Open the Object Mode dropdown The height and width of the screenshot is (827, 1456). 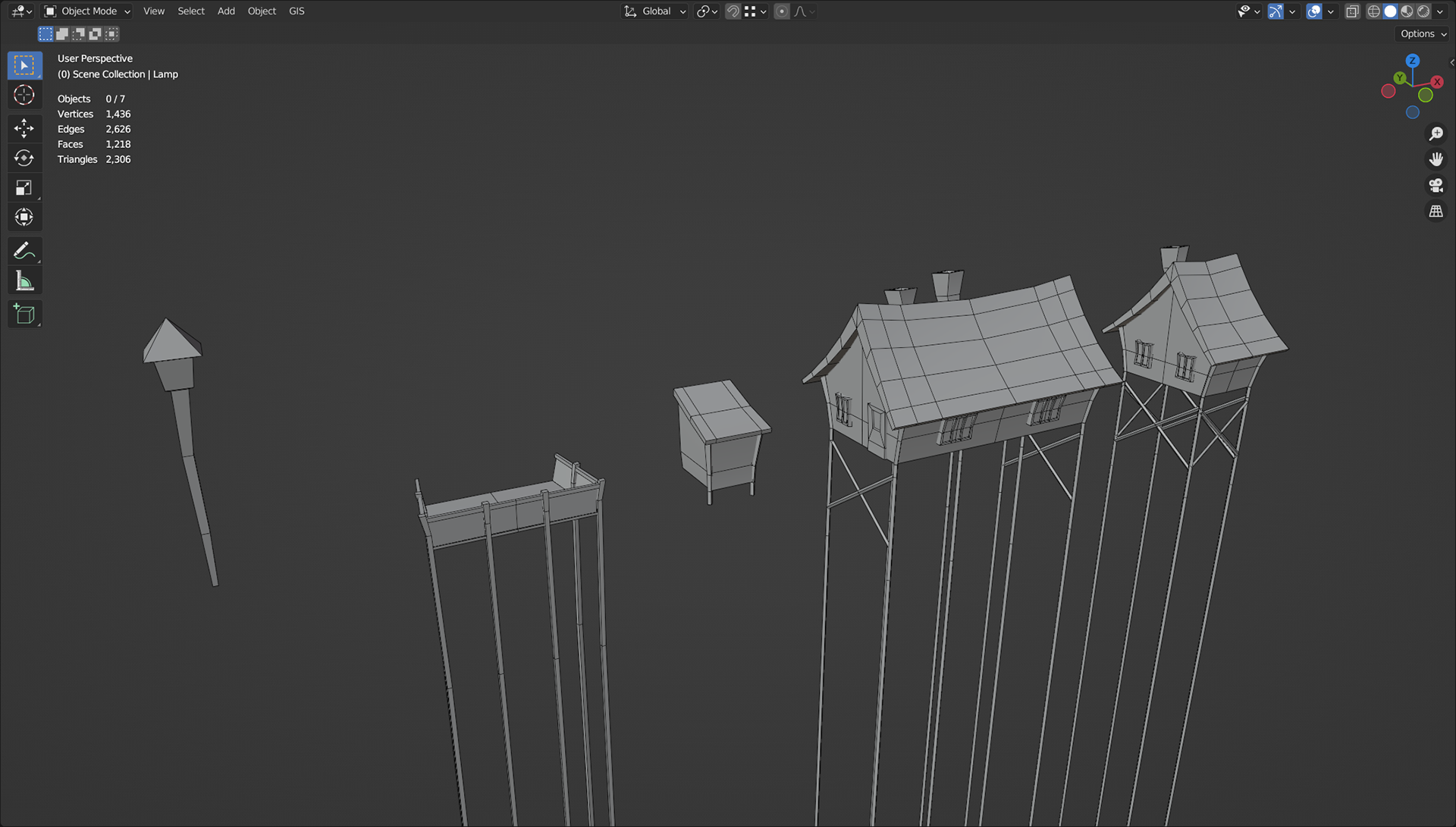click(87, 11)
